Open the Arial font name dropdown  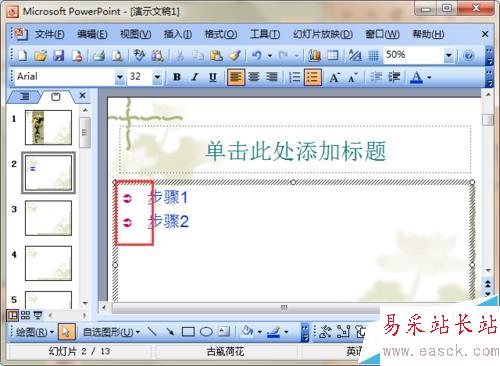click(119, 77)
